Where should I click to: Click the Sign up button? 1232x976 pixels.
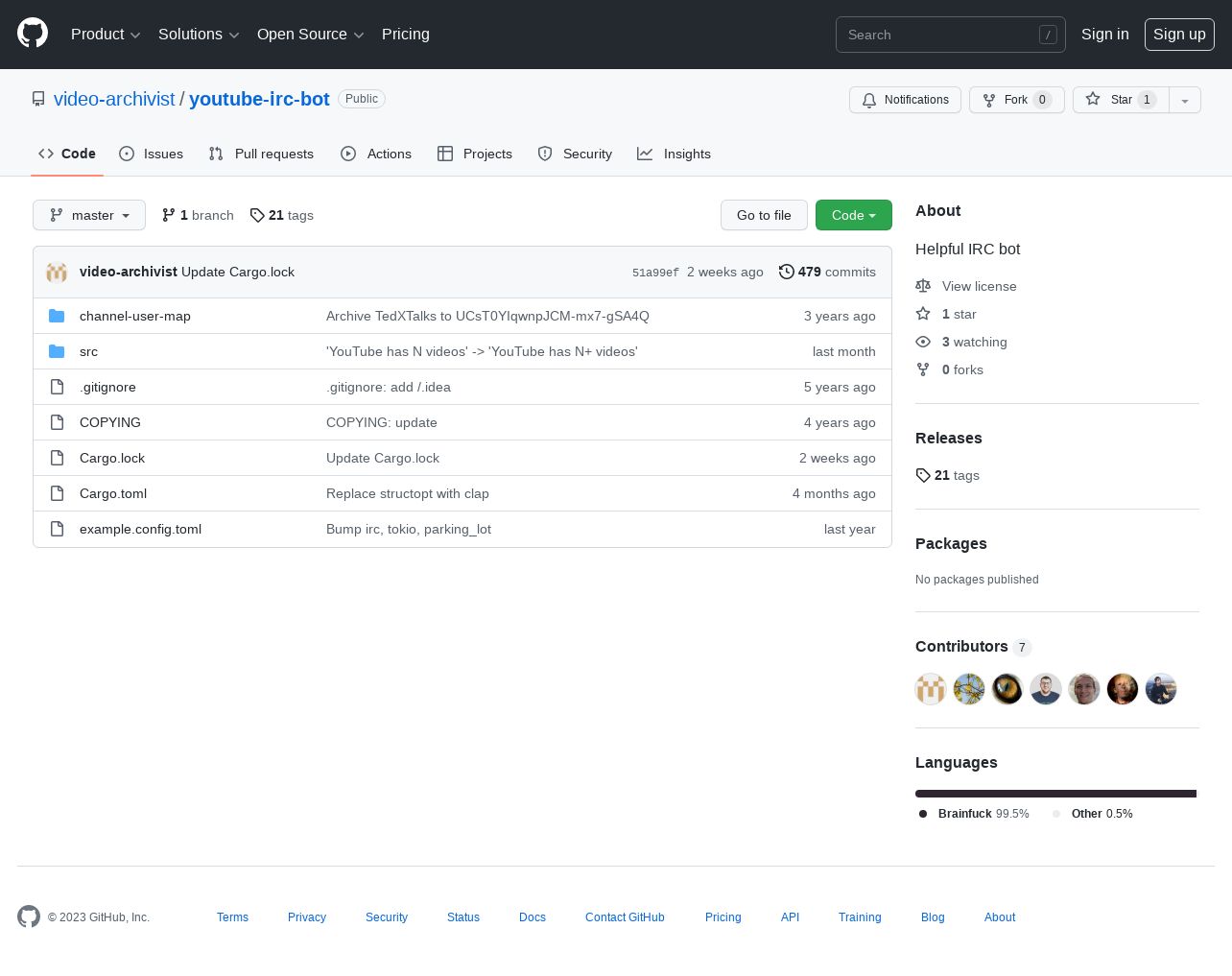coord(1179,35)
